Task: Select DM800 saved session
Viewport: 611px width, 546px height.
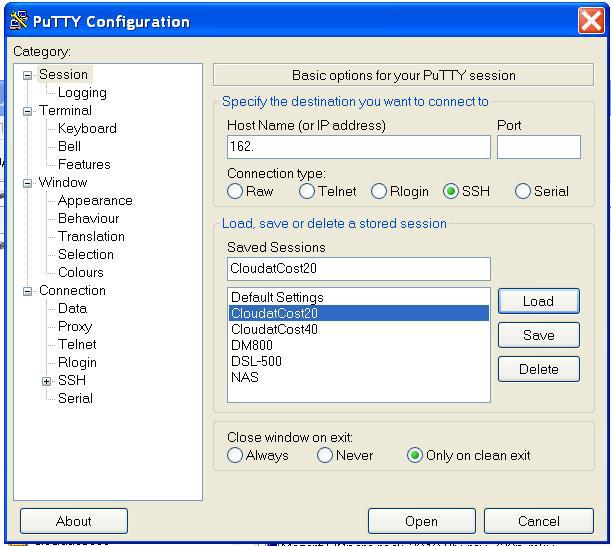Action: pyautogui.click(x=358, y=345)
